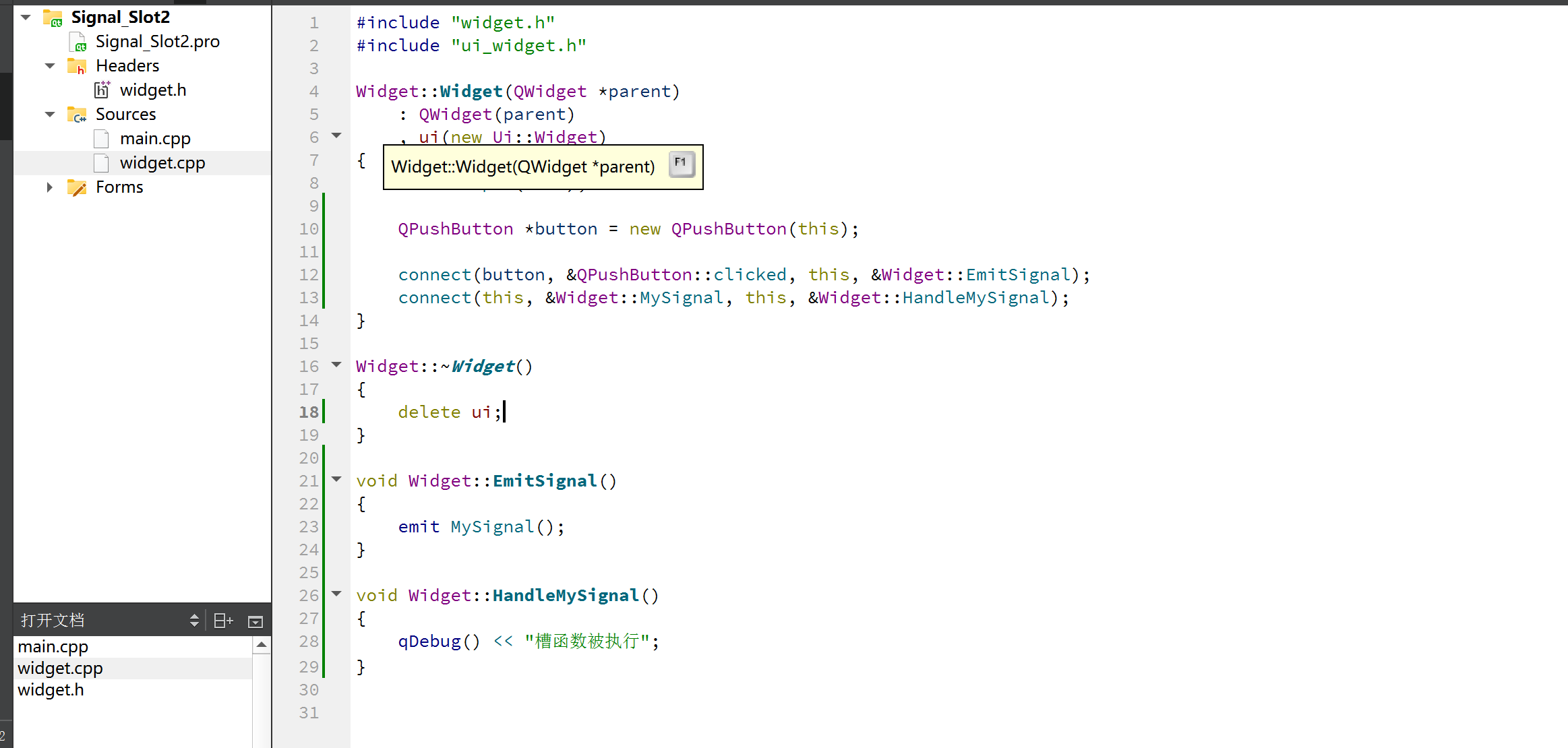The height and width of the screenshot is (748, 1568).
Task: Expand the Forms folder in project tree
Action: [x=49, y=187]
